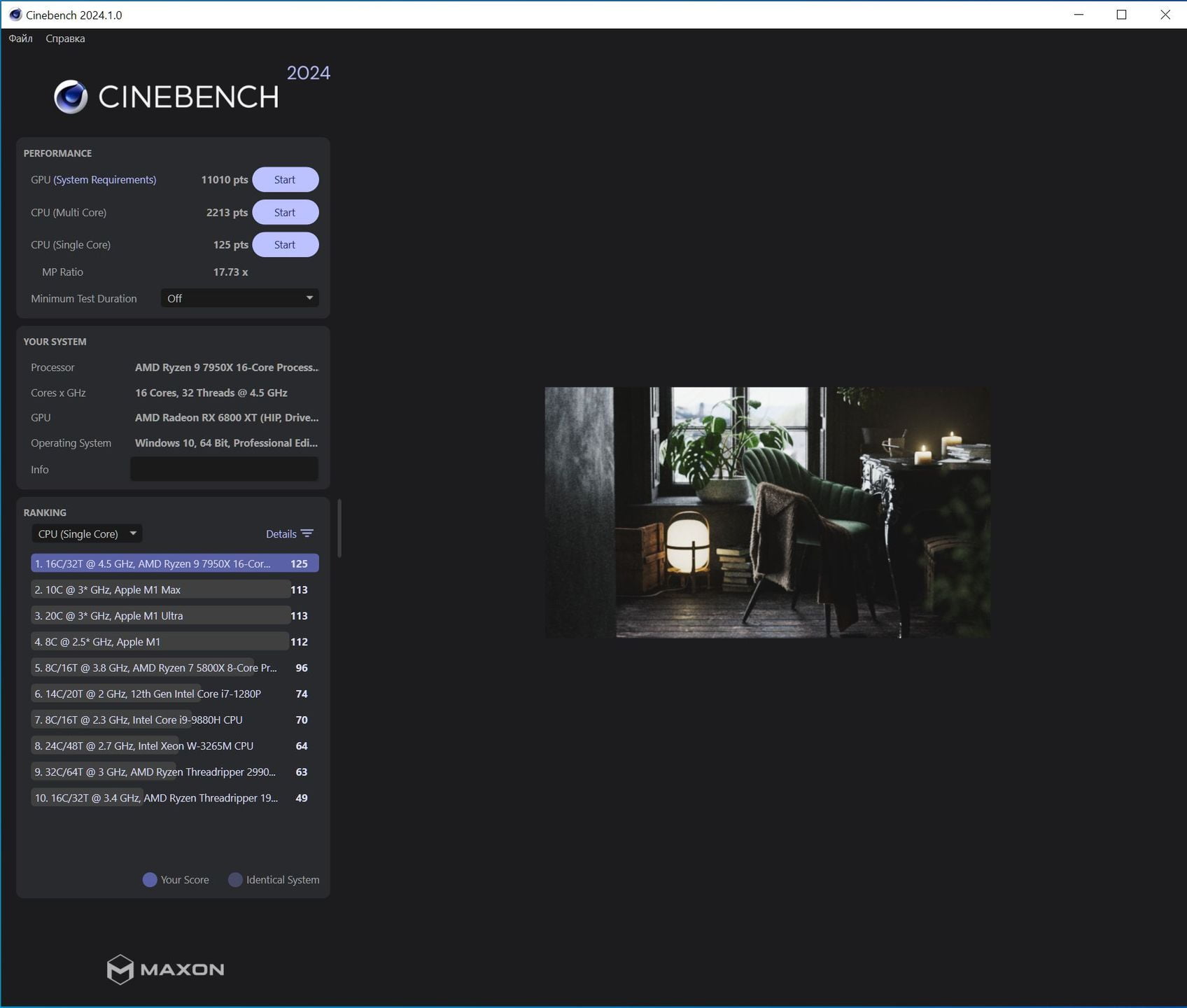Screen dimensions: 1187x1008
Task: Open the CPU (Single Core) ranking dropdown
Action: pos(87,534)
